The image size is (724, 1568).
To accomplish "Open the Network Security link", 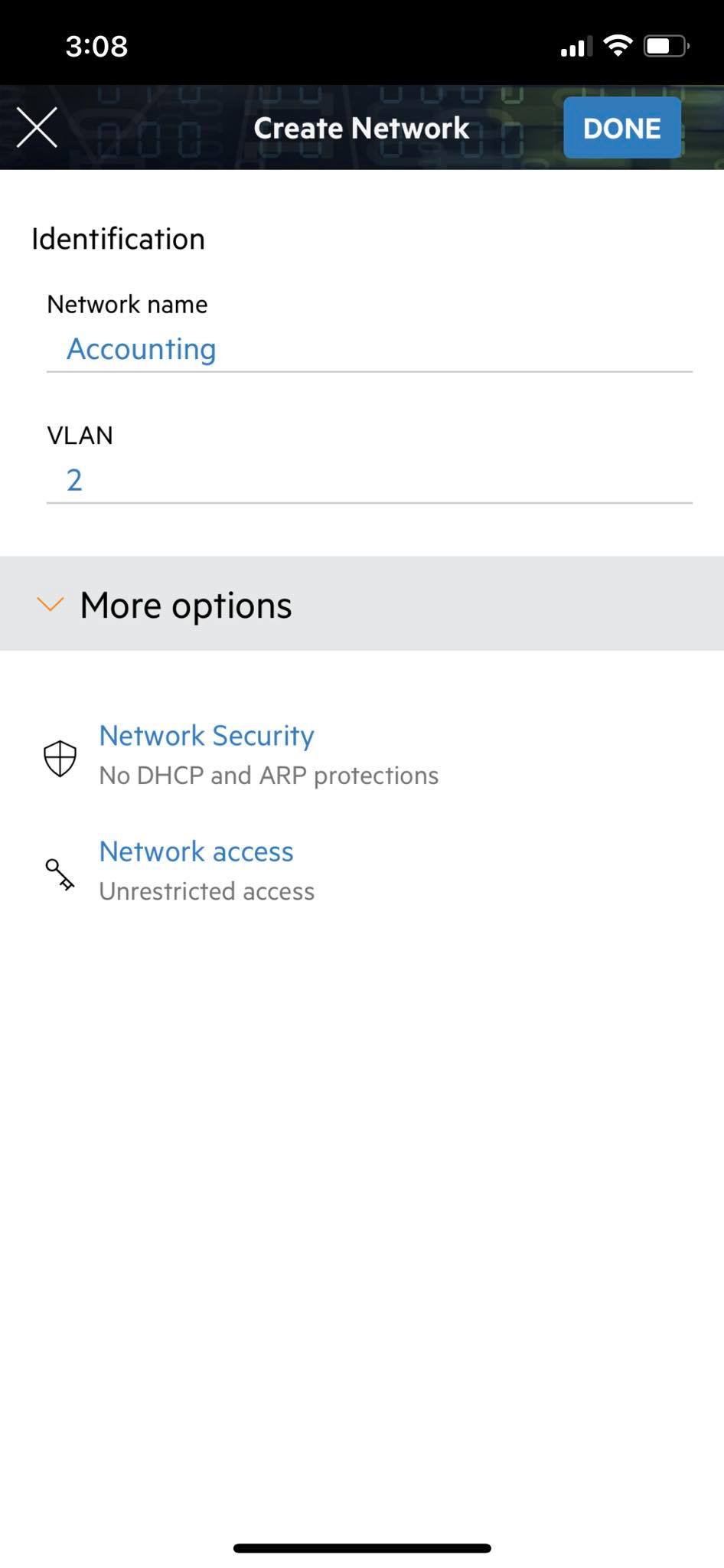I will [207, 736].
